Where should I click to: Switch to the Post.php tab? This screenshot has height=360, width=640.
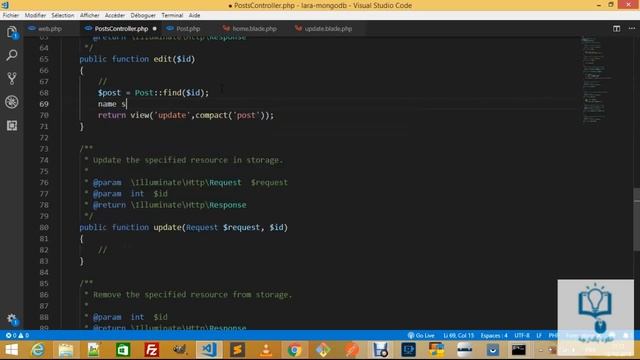188,29
